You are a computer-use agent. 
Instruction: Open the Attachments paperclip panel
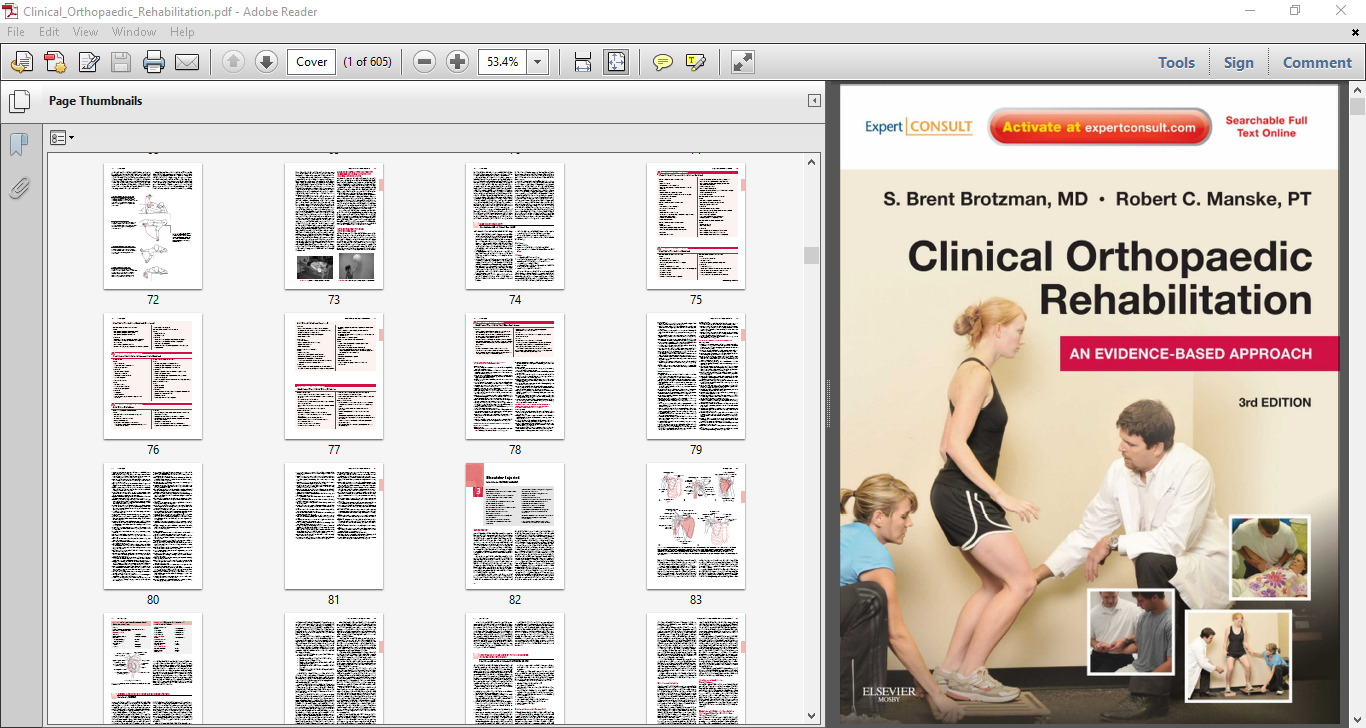point(18,188)
